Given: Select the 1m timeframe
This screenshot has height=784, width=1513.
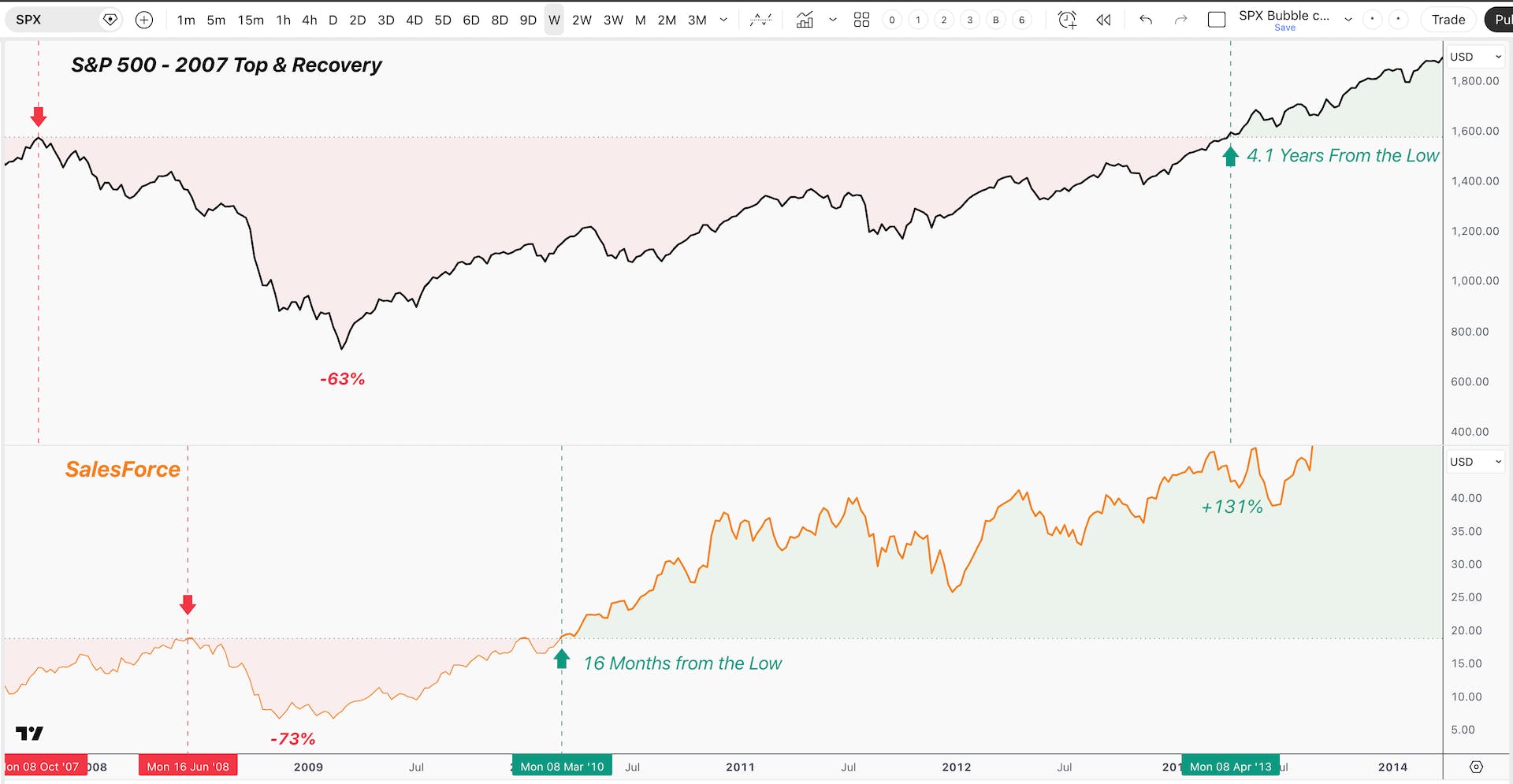Looking at the screenshot, I should coord(186,20).
